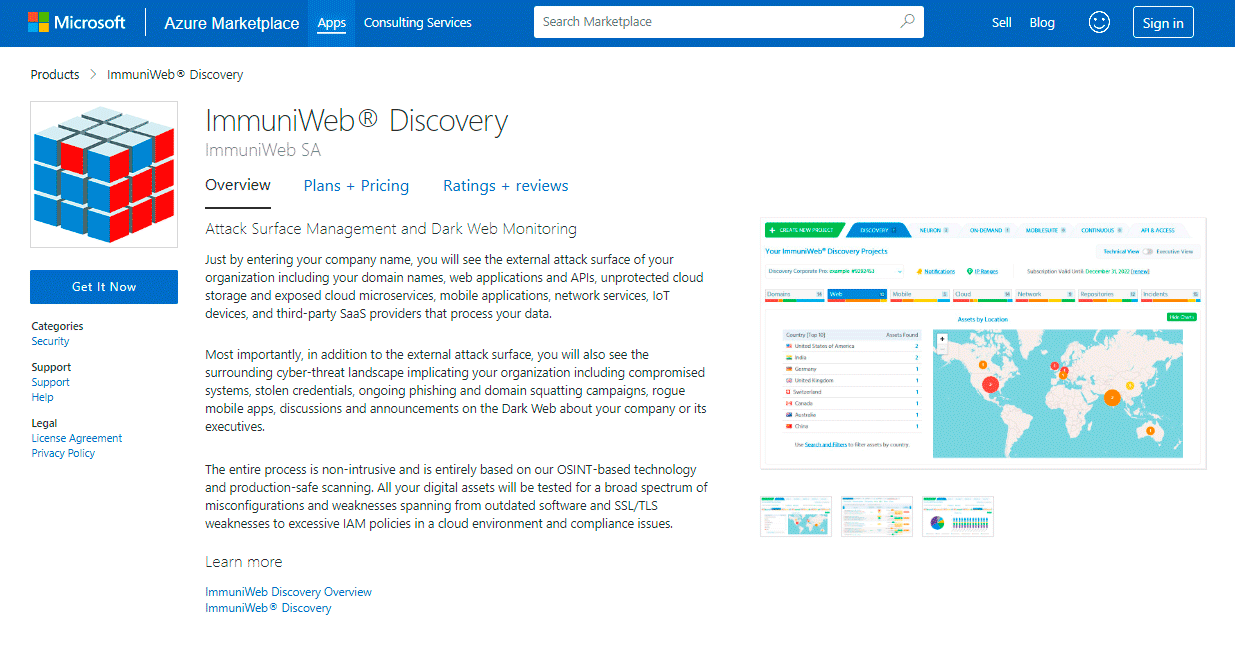Image resolution: width=1235 pixels, height=652 pixels.
Task: Click the Sign in button
Action: click(1163, 22)
